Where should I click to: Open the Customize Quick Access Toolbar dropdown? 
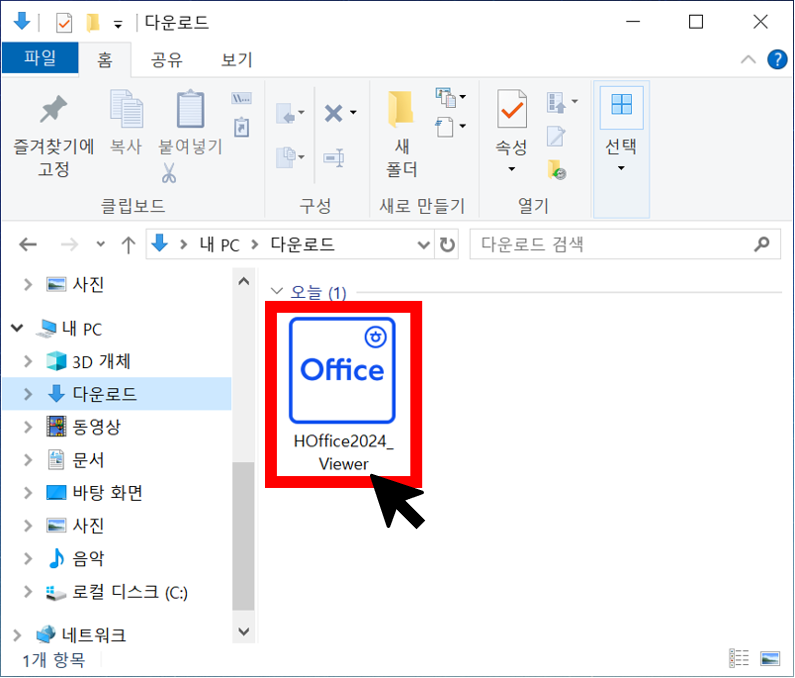click(118, 24)
